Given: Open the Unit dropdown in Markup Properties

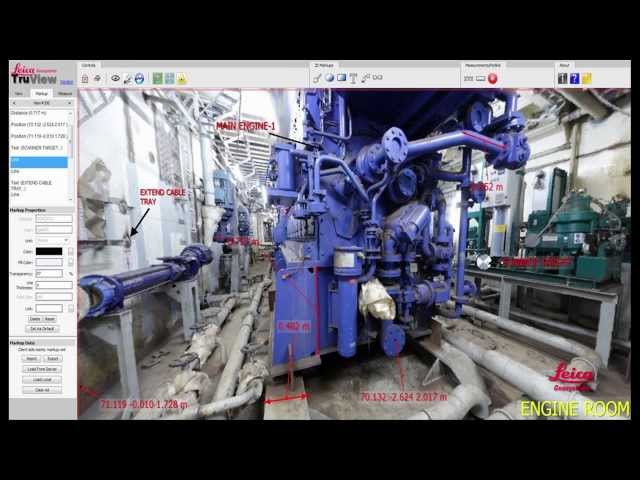Looking at the screenshot, I should coord(53,240).
